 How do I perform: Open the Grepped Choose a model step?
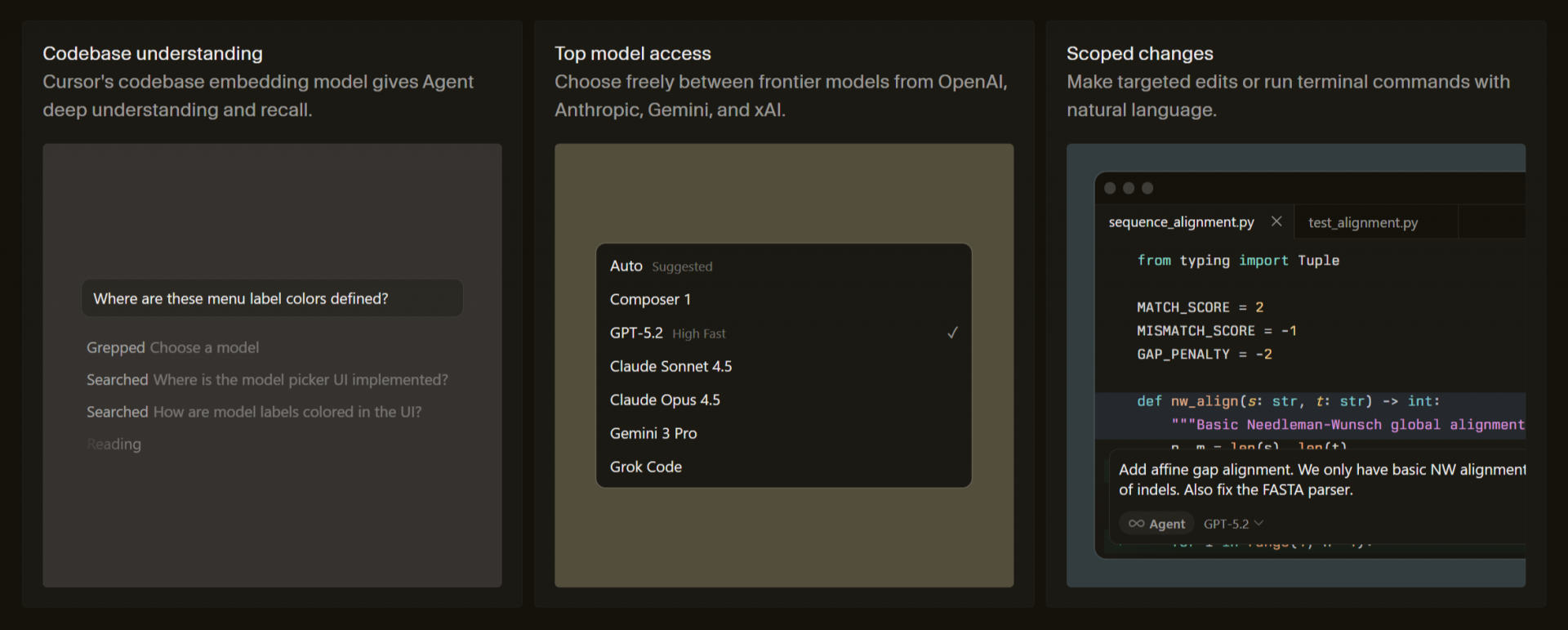(x=172, y=348)
